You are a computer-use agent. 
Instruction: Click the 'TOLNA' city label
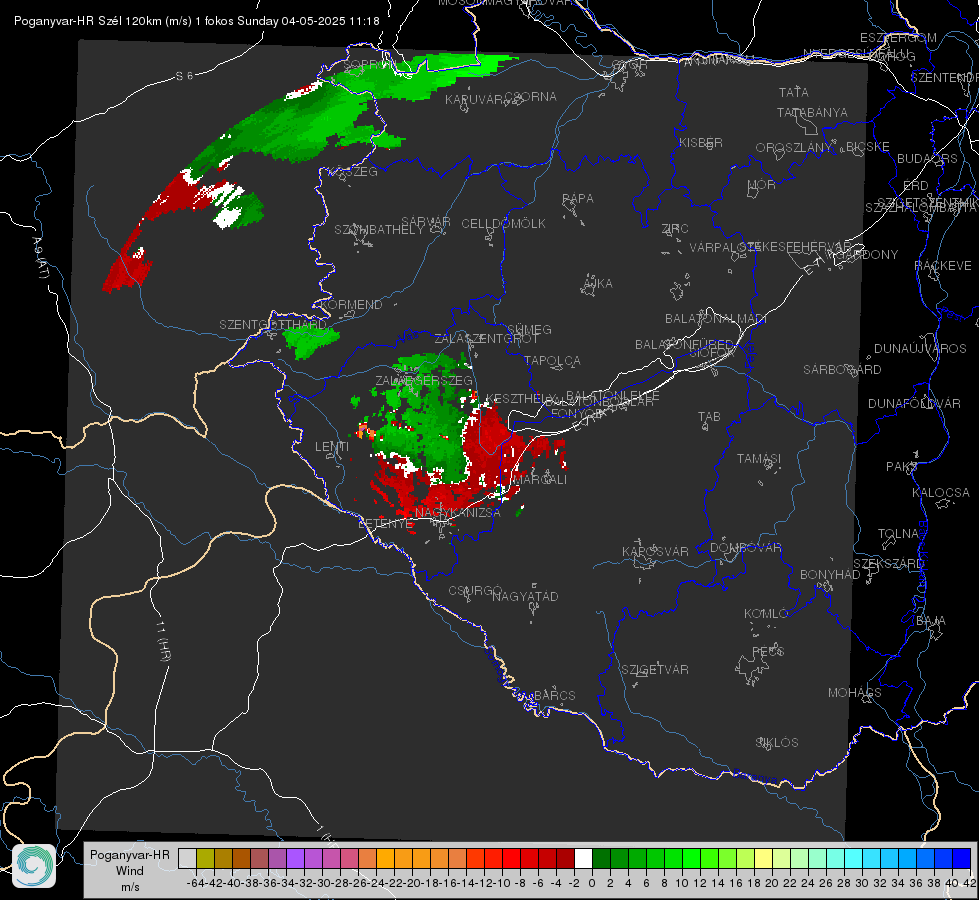tap(898, 534)
